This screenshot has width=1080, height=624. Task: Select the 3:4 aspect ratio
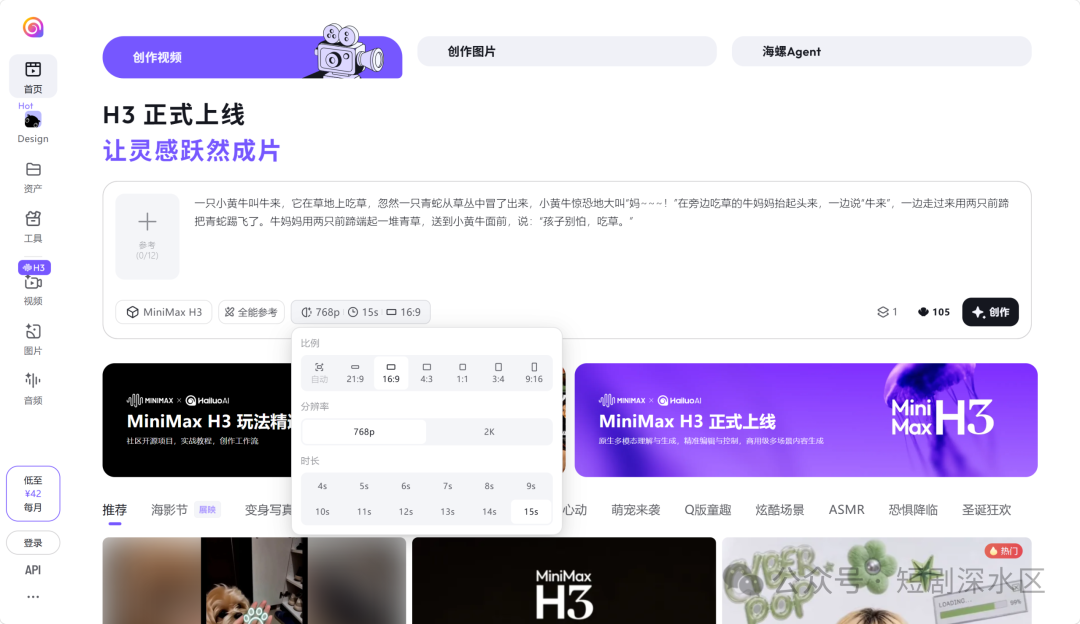click(x=499, y=373)
